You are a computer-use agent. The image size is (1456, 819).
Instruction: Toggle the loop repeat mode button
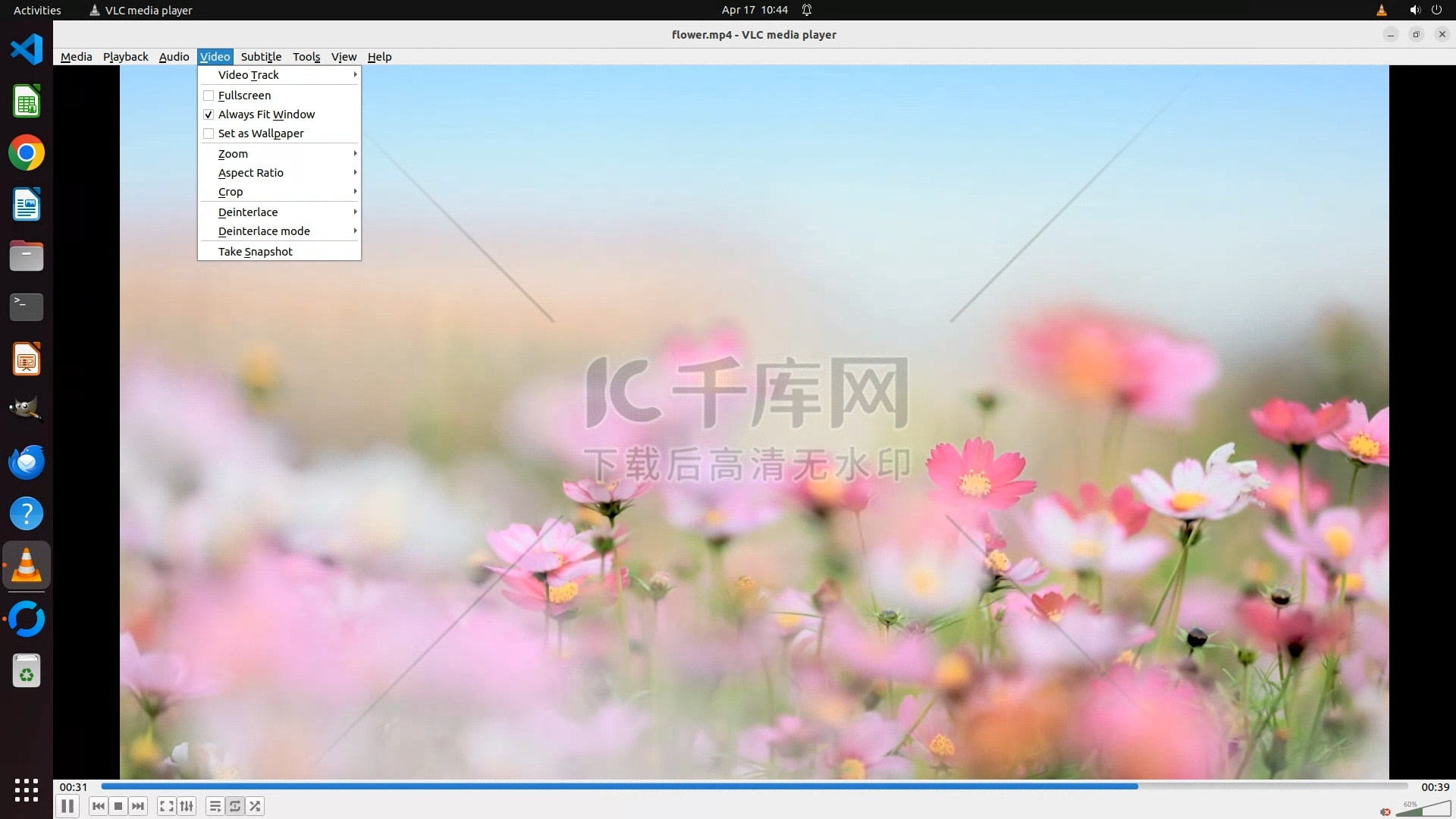coord(235,806)
